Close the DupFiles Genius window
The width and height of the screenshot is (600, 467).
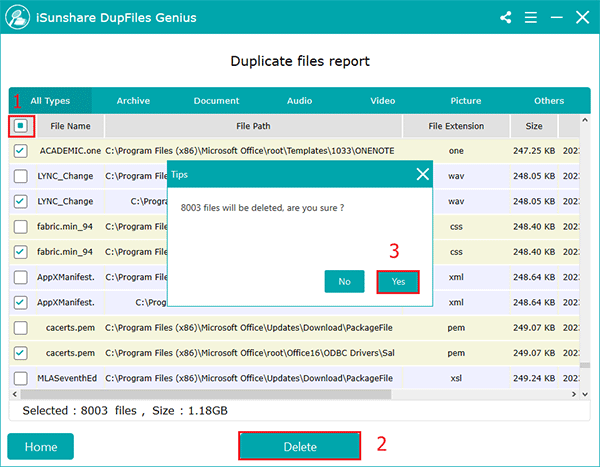[579, 18]
